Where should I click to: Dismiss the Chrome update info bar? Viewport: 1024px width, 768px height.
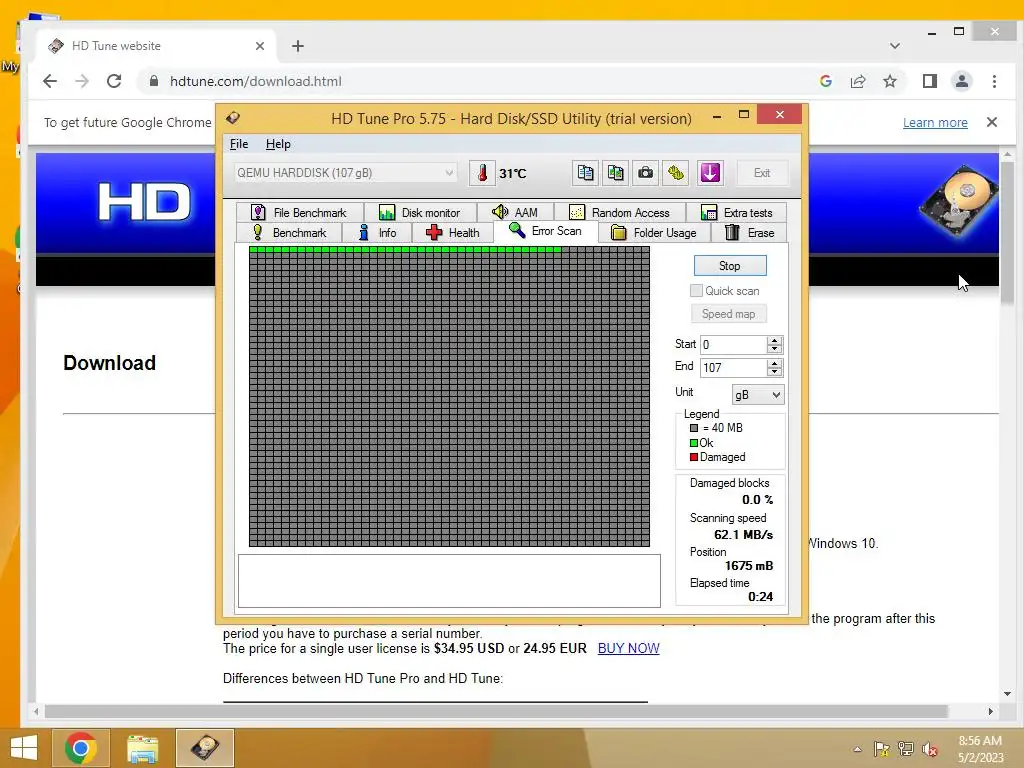[x=991, y=122]
